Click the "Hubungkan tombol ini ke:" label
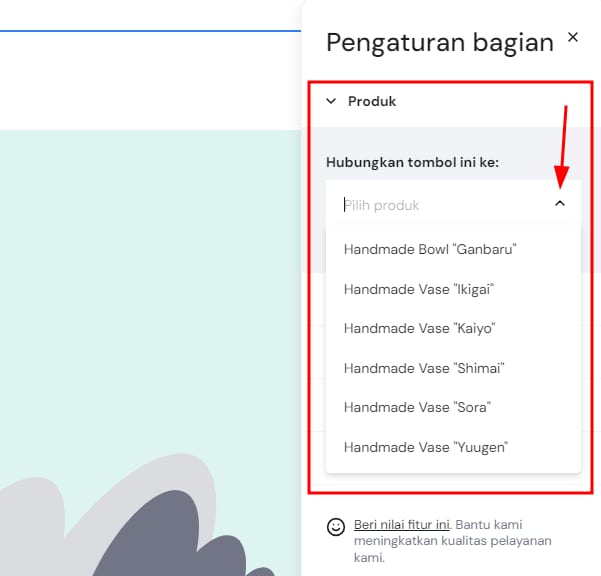 [412, 162]
